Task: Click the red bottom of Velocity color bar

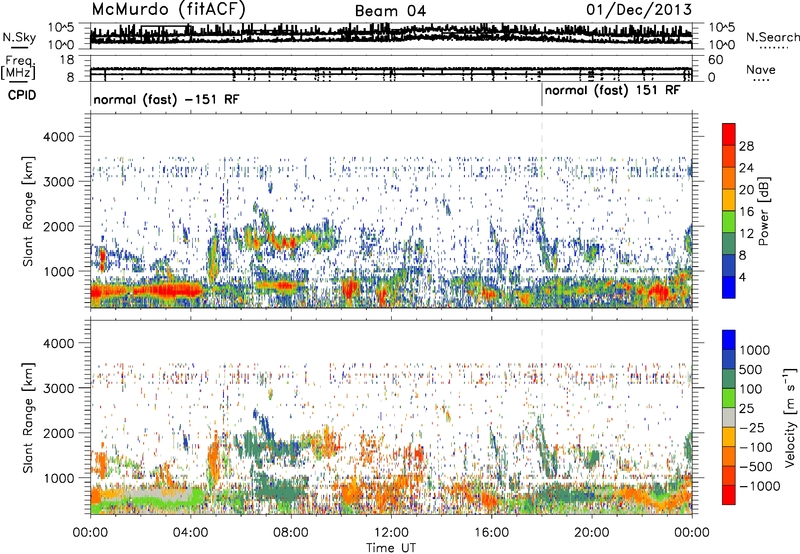Action: (x=729, y=495)
